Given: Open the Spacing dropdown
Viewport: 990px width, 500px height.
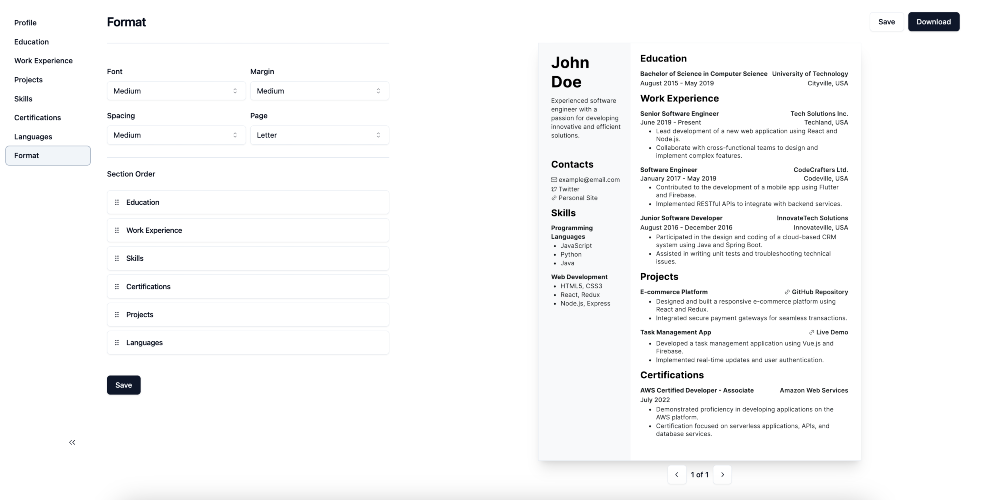Looking at the screenshot, I should (176, 135).
